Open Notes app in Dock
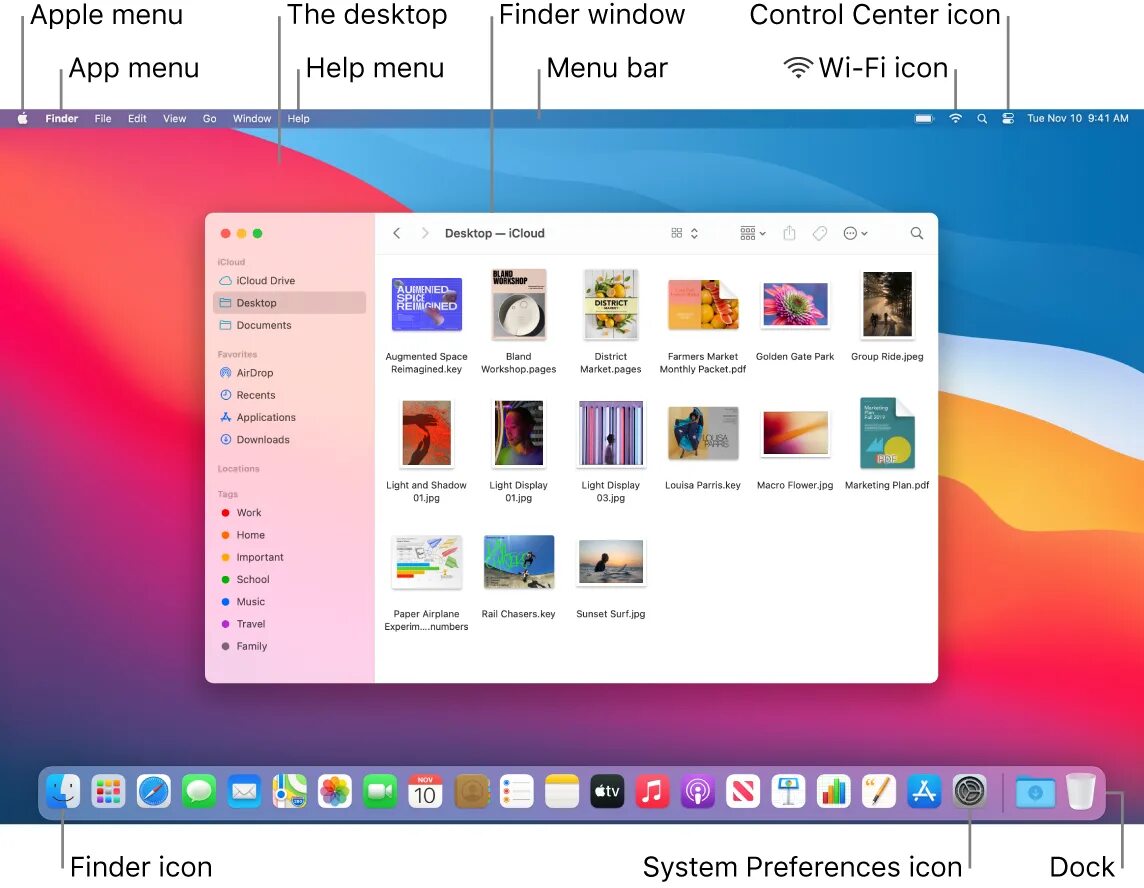 561,791
